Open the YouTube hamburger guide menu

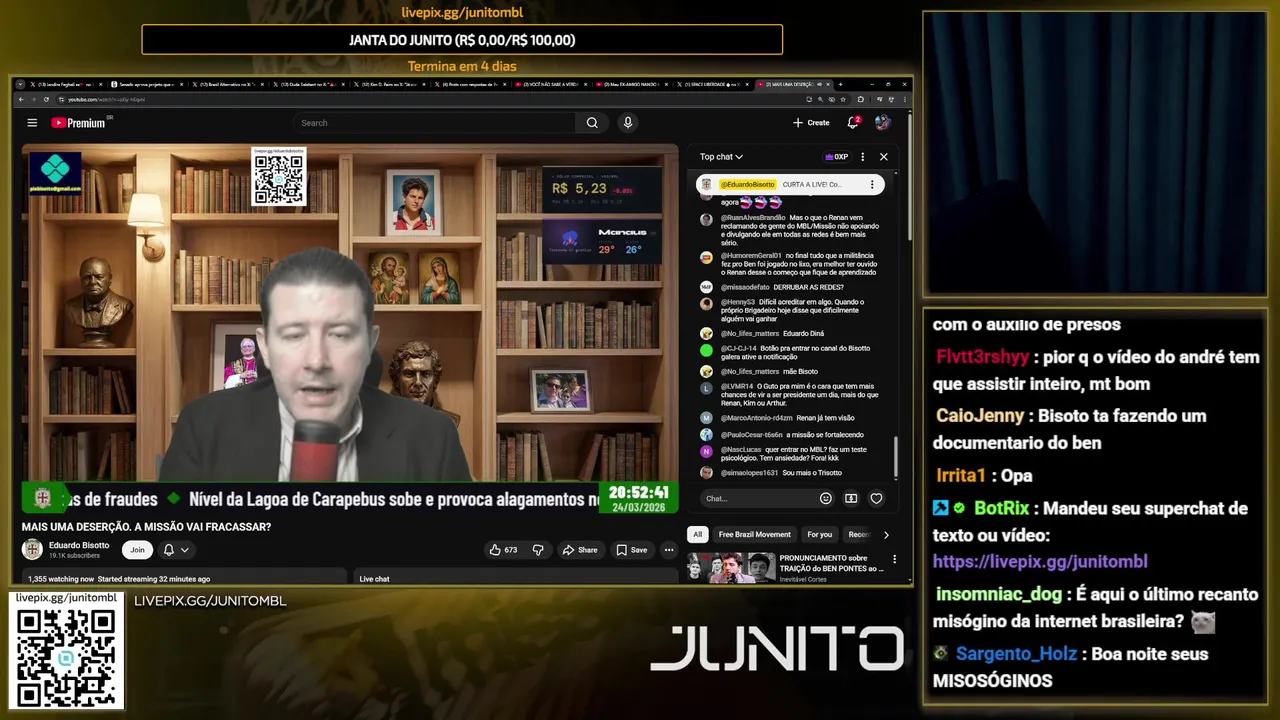click(x=32, y=123)
